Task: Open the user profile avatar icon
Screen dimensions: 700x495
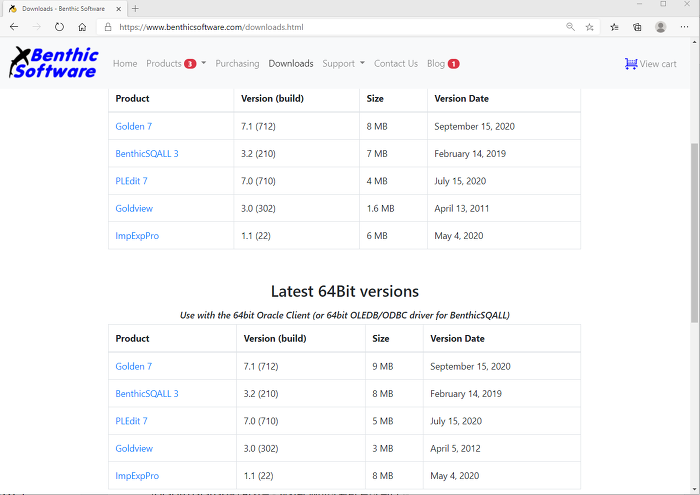Action: [661, 27]
